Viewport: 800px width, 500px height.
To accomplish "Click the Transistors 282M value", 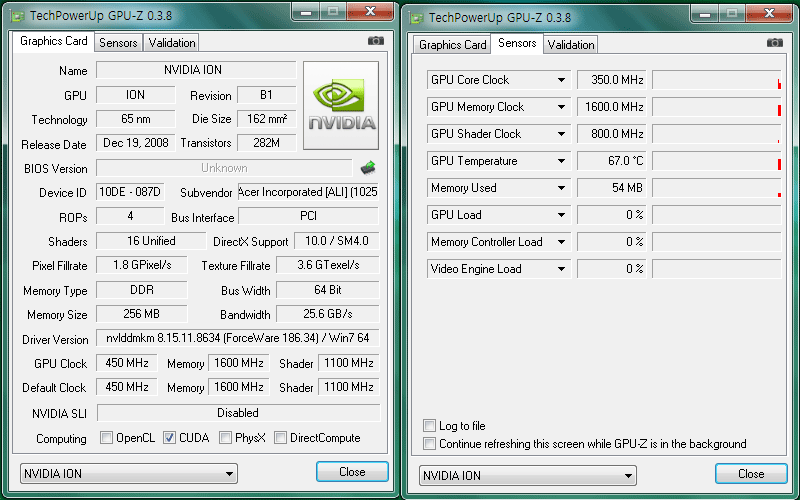I will pos(267,143).
